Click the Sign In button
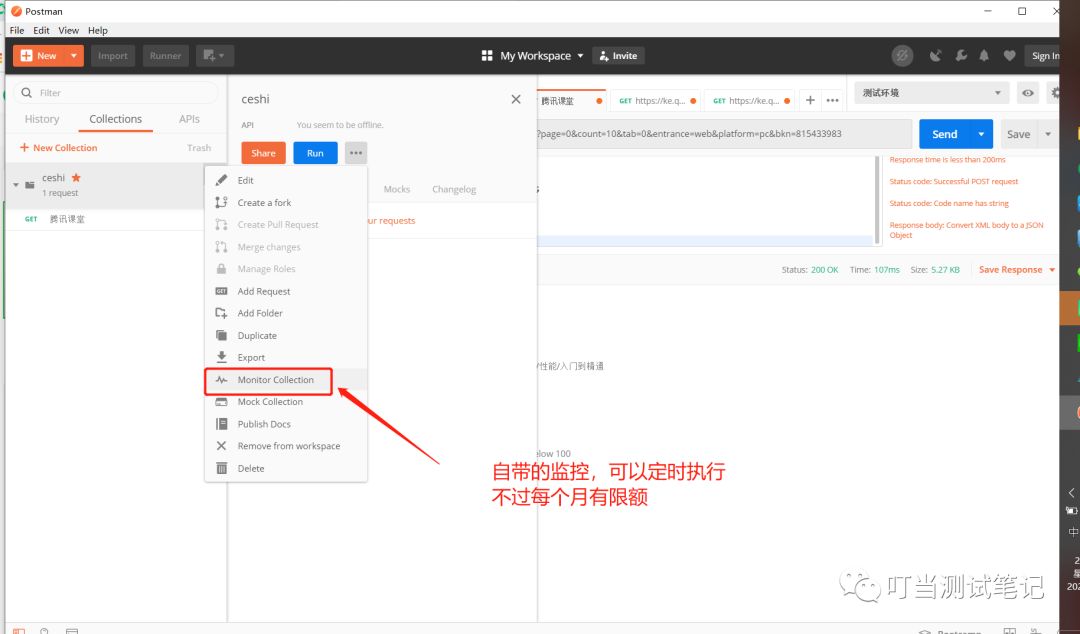The image size is (1080, 634). [1044, 56]
